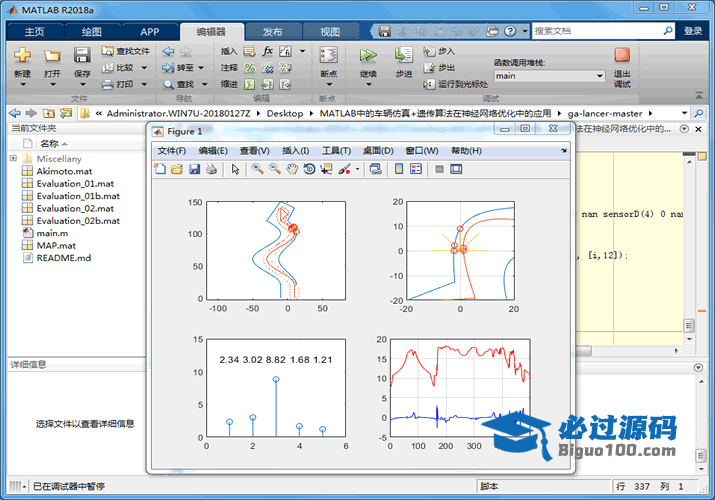The image size is (715, 500).
Task: Expand the Miscellany folder tree node
Action: [13, 158]
